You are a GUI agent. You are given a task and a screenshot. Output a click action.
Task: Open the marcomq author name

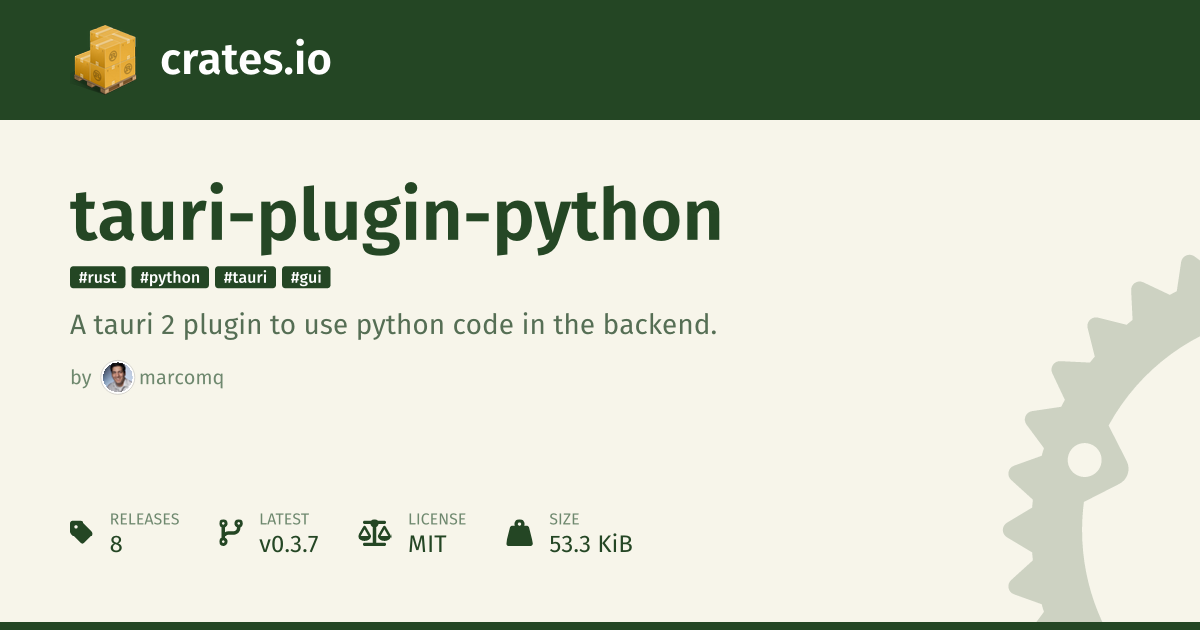181,378
